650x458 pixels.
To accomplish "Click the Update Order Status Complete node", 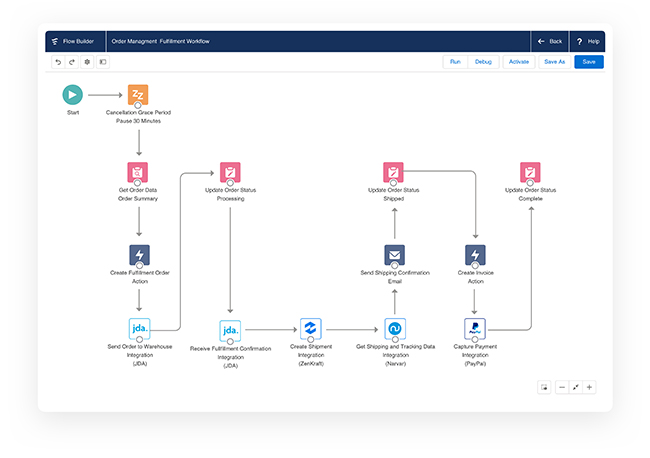I will [530, 172].
